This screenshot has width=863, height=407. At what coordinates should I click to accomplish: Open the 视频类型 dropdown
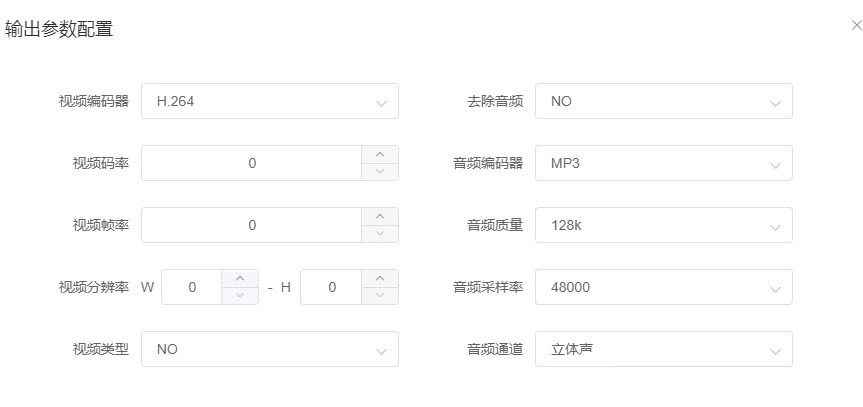click(270, 349)
